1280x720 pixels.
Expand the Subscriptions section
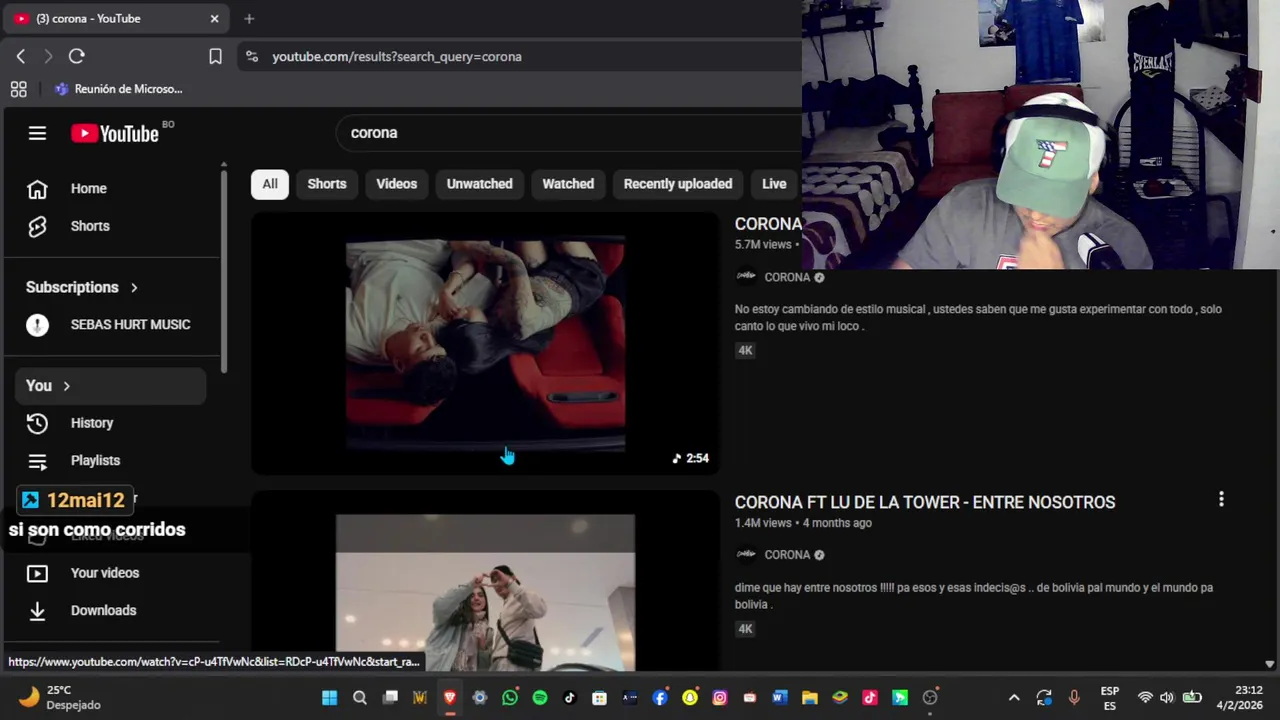(x=82, y=287)
